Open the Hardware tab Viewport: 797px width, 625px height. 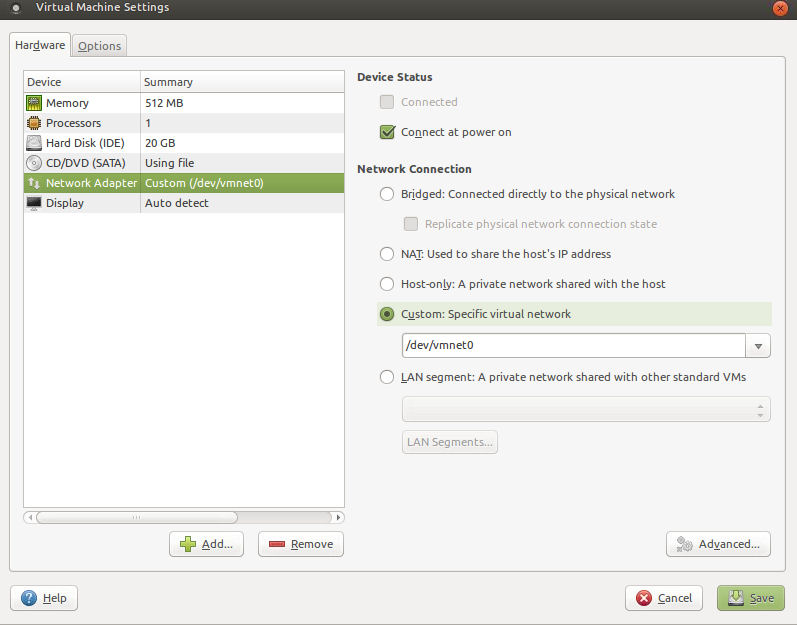pyautogui.click(x=40, y=45)
